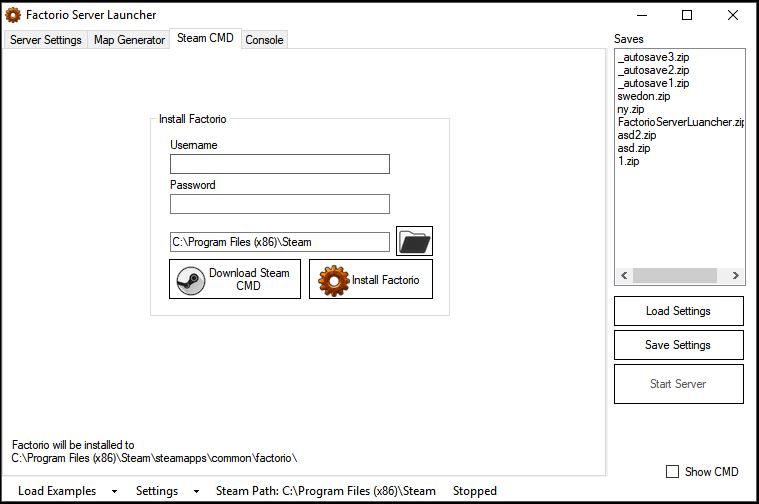This screenshot has height=504, width=759.
Task: Click the Steam install path field
Action: [x=280, y=242]
